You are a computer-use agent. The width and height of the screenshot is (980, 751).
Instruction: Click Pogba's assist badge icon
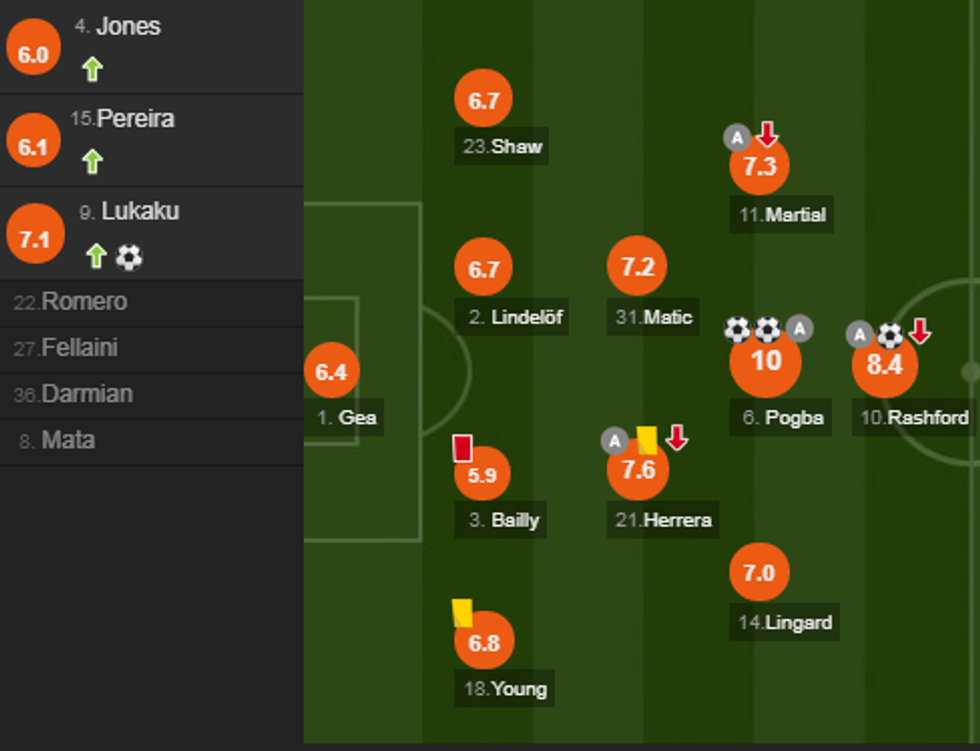coord(799,328)
